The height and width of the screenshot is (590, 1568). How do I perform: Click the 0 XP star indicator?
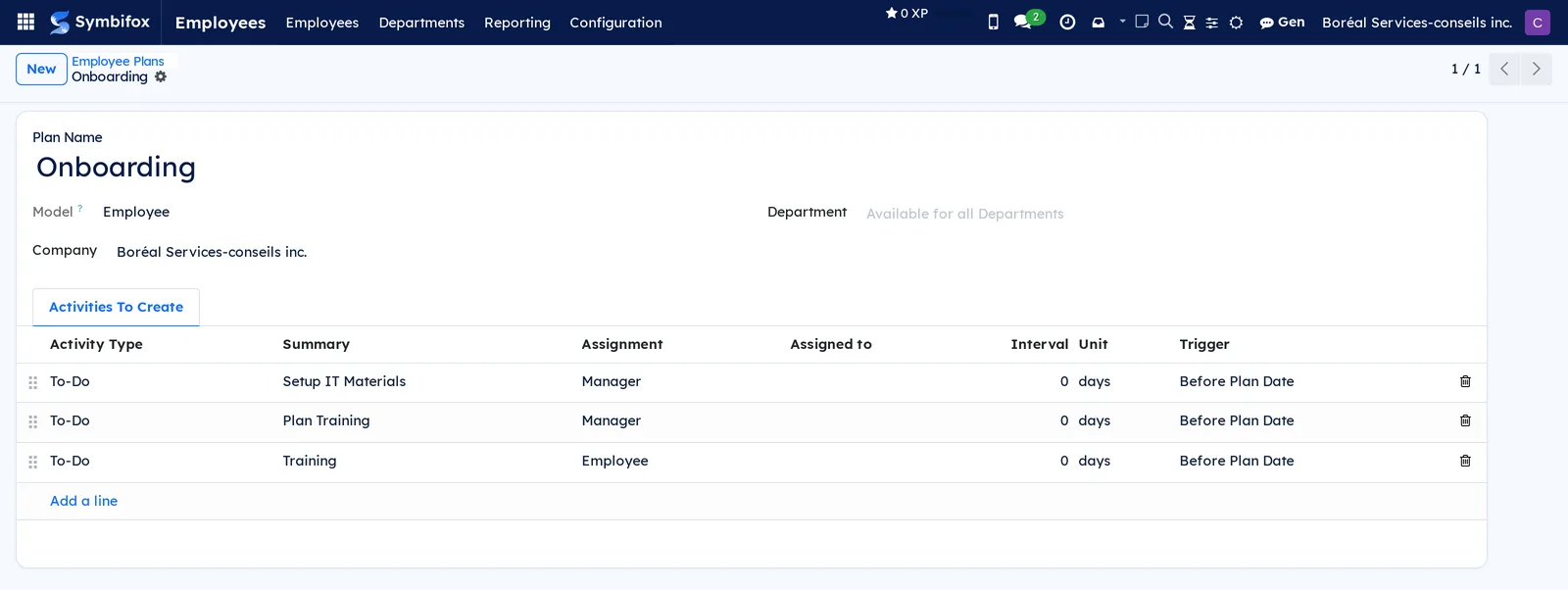click(906, 13)
